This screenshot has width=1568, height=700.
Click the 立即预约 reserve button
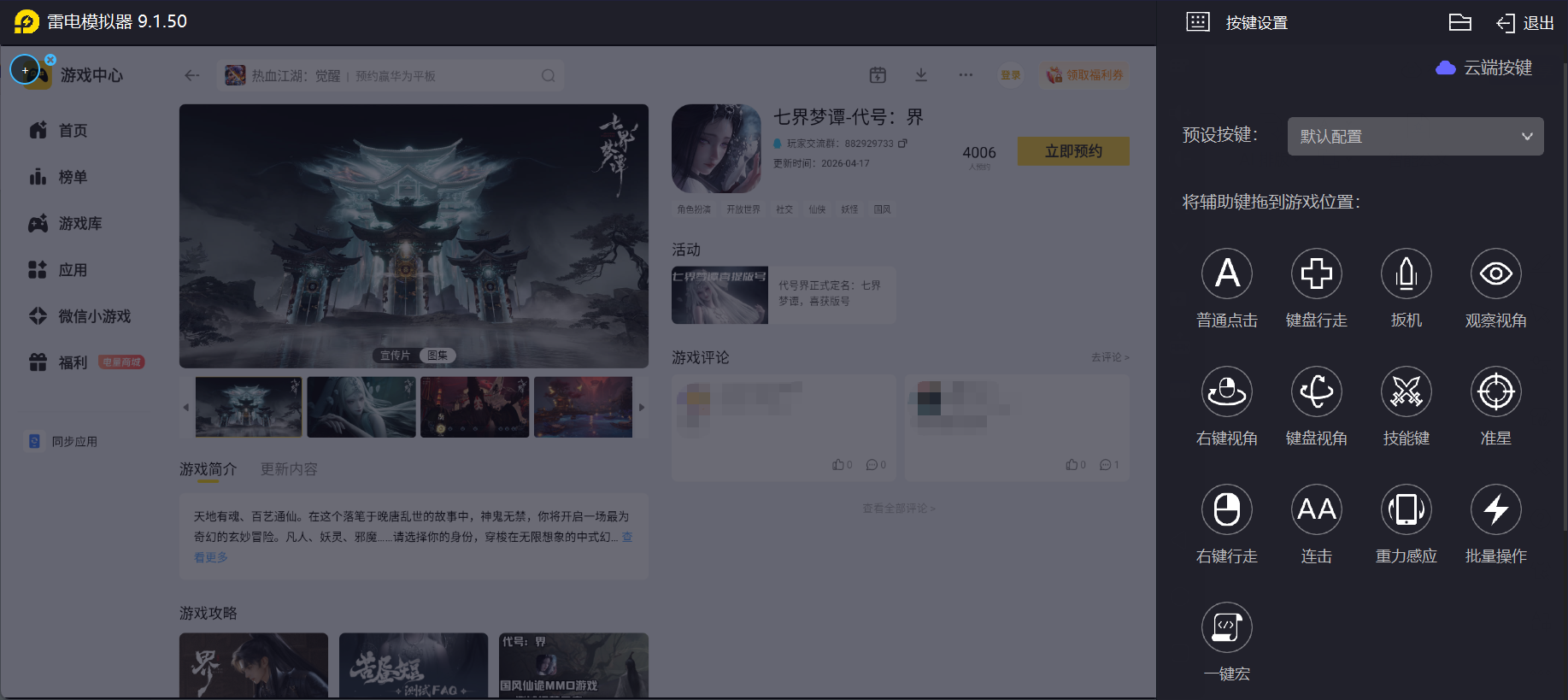(1073, 151)
